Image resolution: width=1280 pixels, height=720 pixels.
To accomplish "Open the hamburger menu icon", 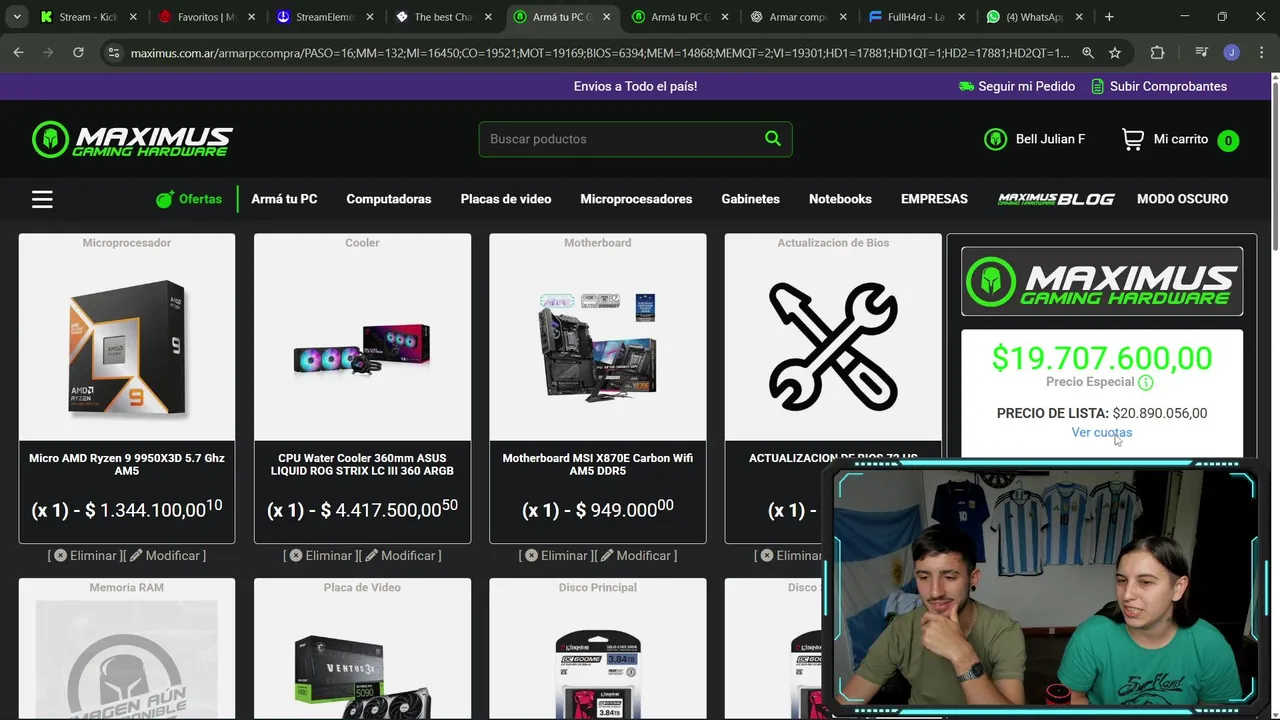I will click(x=42, y=199).
